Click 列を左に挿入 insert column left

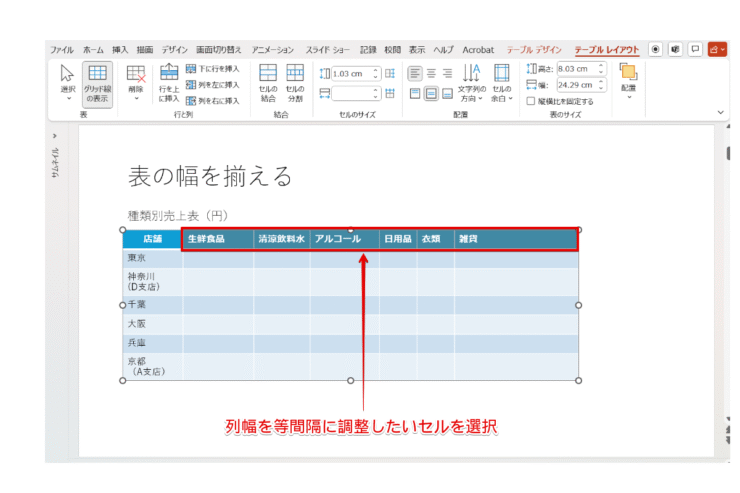click(213, 85)
